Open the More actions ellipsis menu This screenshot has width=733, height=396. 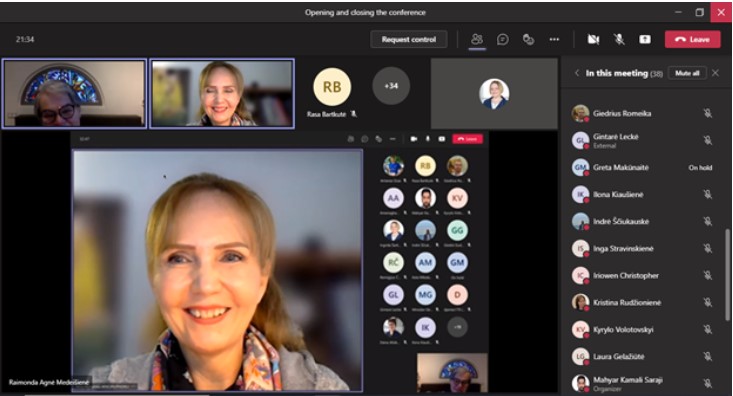coord(554,39)
